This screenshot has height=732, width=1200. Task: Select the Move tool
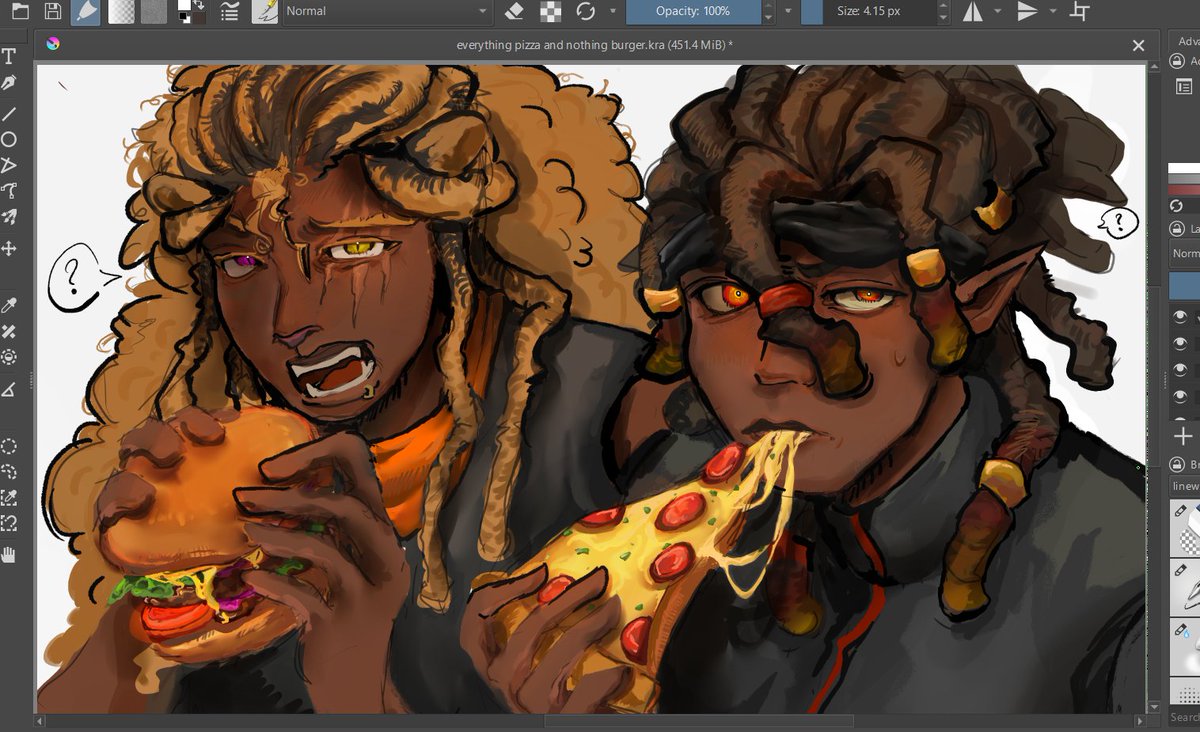[x=10, y=249]
